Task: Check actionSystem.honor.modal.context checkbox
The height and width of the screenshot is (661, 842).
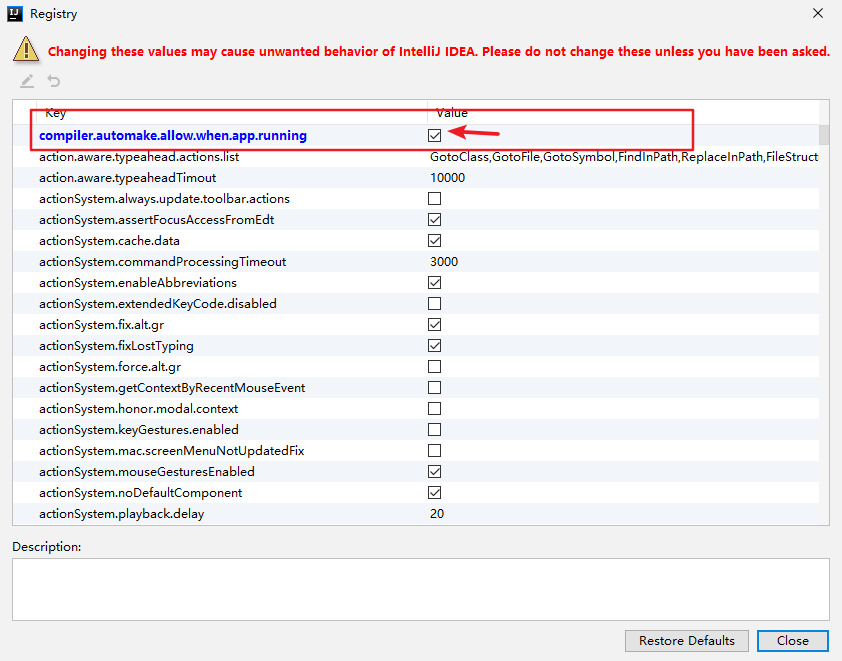Action: (x=434, y=409)
